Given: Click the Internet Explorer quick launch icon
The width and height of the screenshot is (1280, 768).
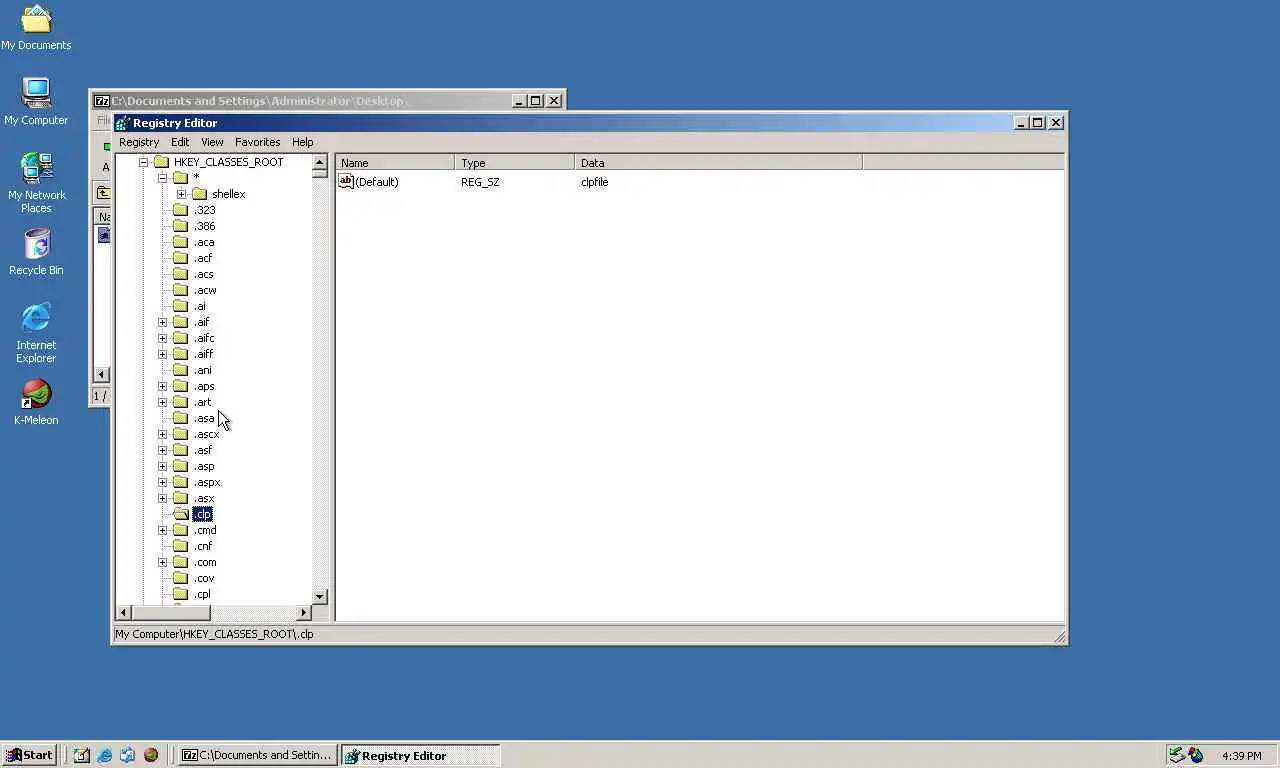Looking at the screenshot, I should point(105,755).
